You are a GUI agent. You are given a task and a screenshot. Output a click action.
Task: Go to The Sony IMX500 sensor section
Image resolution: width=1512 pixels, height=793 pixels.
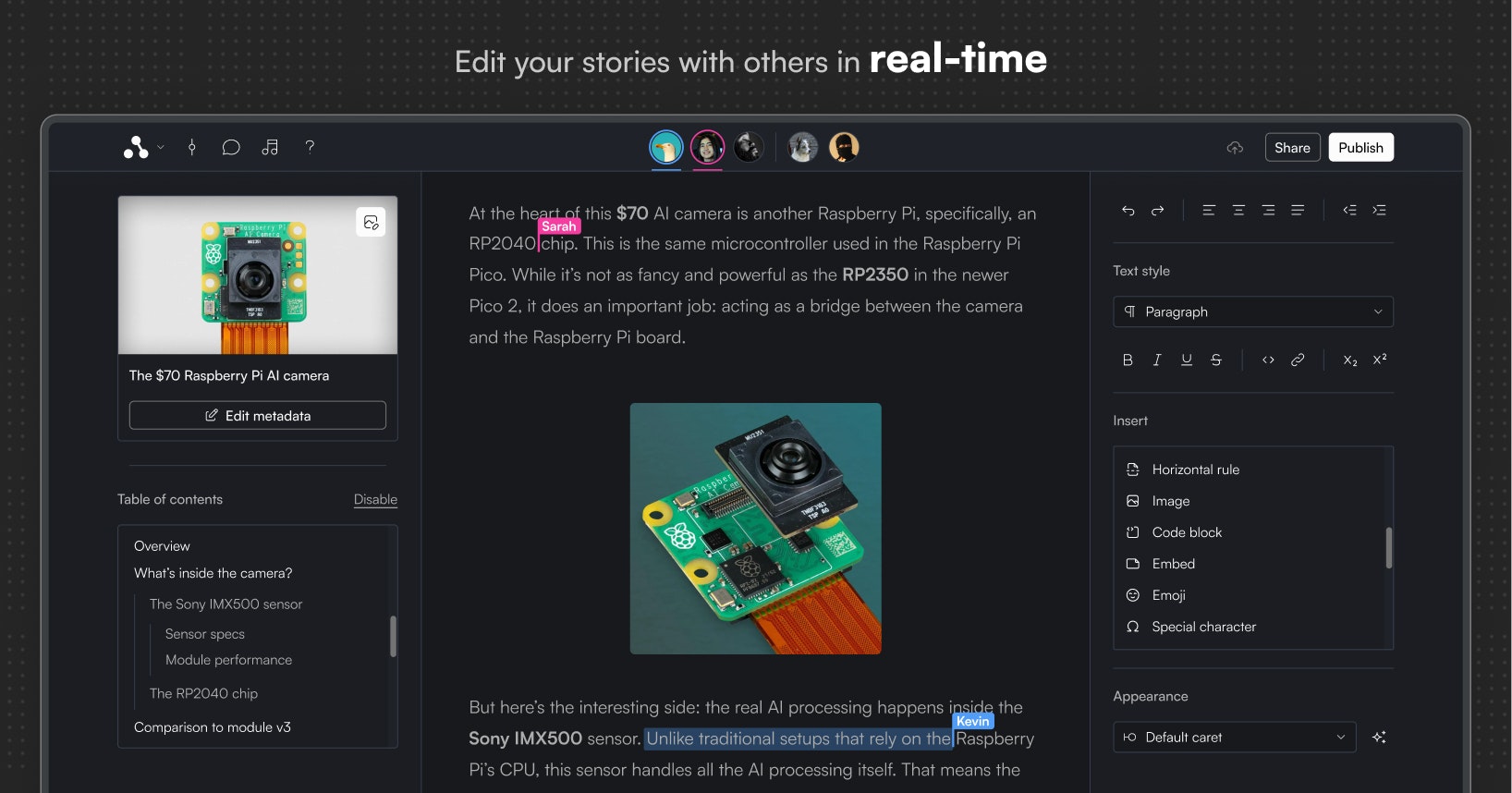tap(226, 604)
